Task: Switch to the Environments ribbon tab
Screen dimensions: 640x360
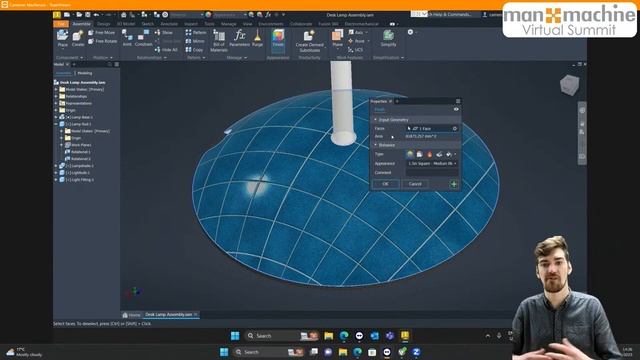Action: click(x=271, y=24)
